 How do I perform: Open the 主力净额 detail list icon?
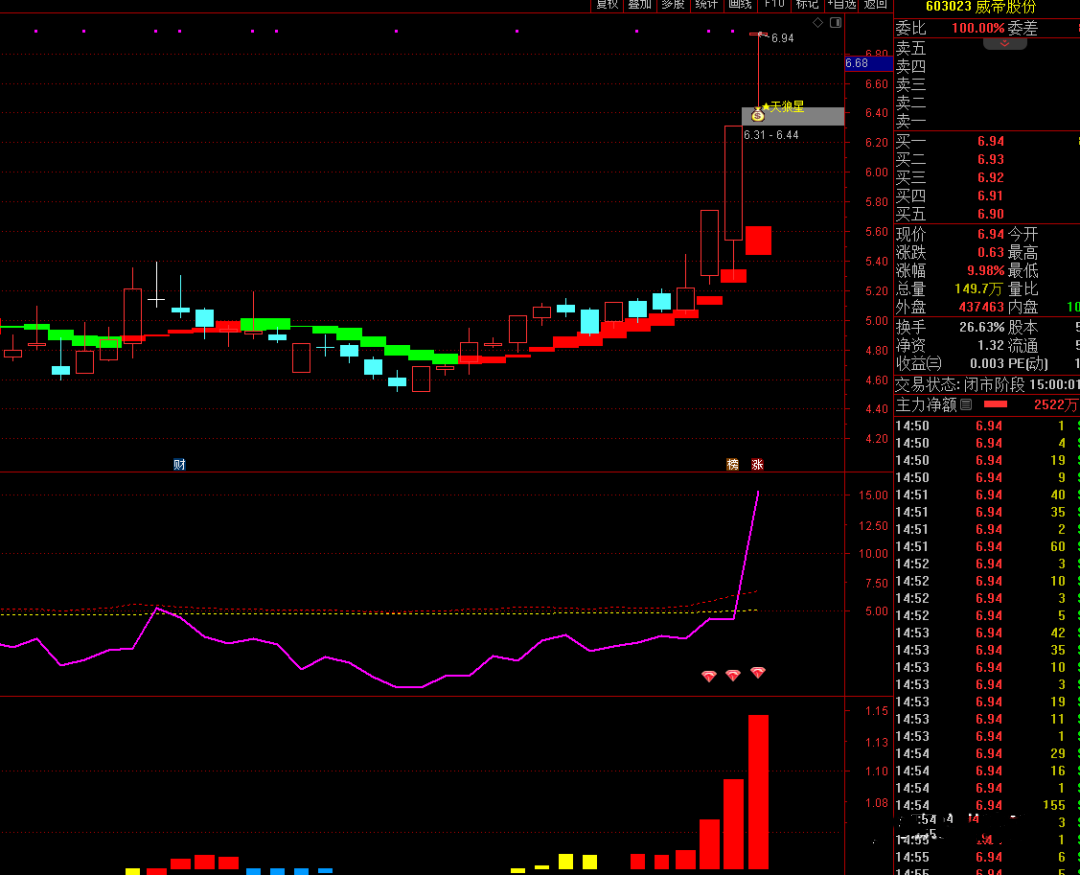pyautogui.click(x=966, y=405)
